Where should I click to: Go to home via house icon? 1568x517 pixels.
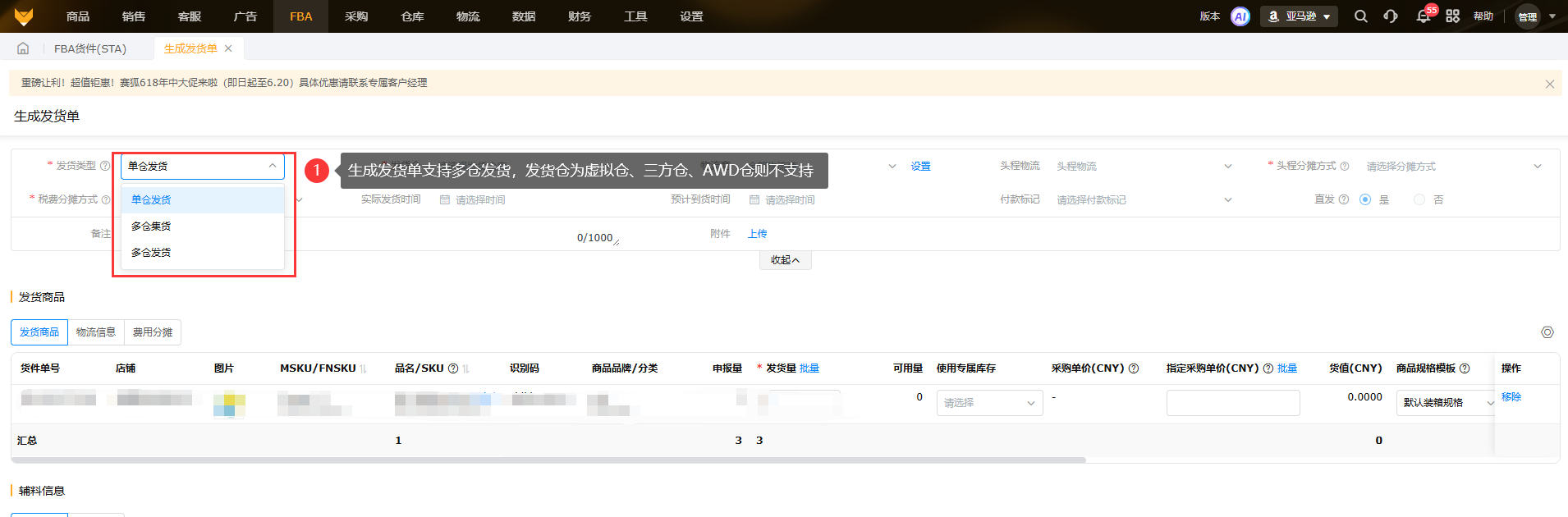point(23,48)
